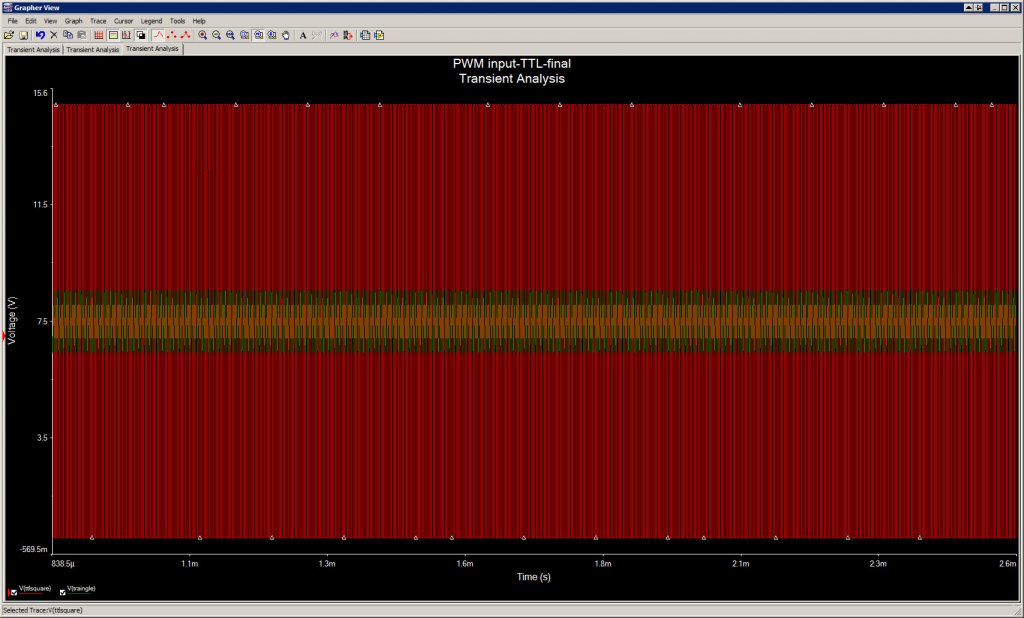This screenshot has width=1024, height=618.
Task: Click the V(ttlsquare) legend label
Action: point(35,589)
